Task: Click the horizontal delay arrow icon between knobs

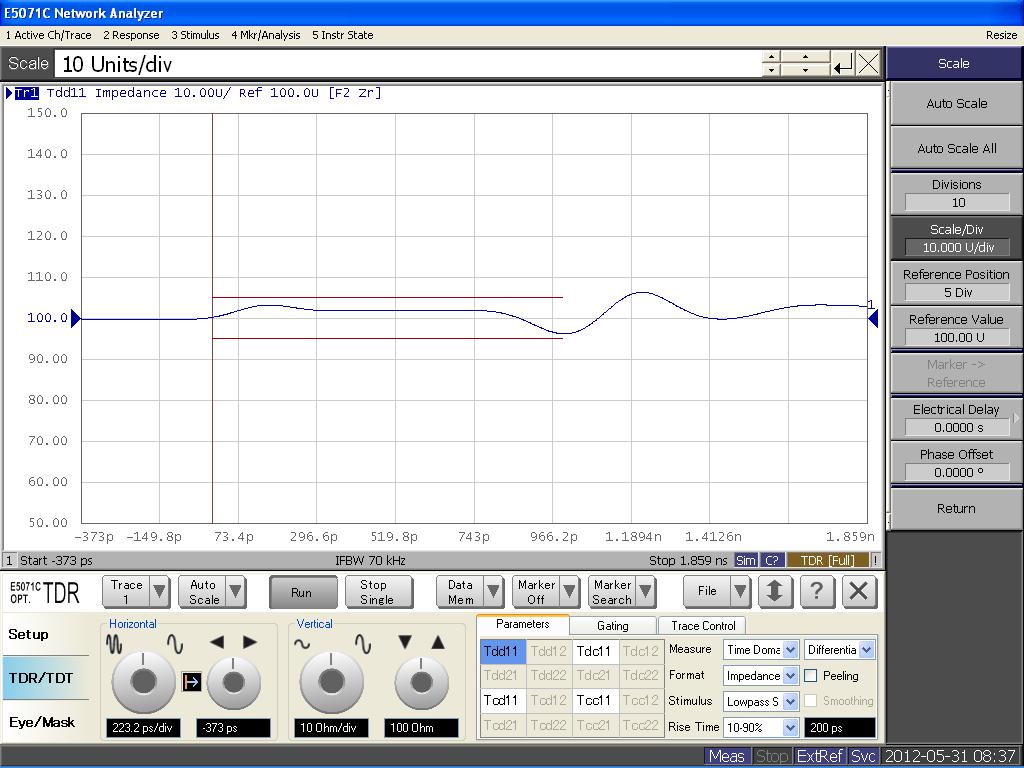Action: pos(192,682)
